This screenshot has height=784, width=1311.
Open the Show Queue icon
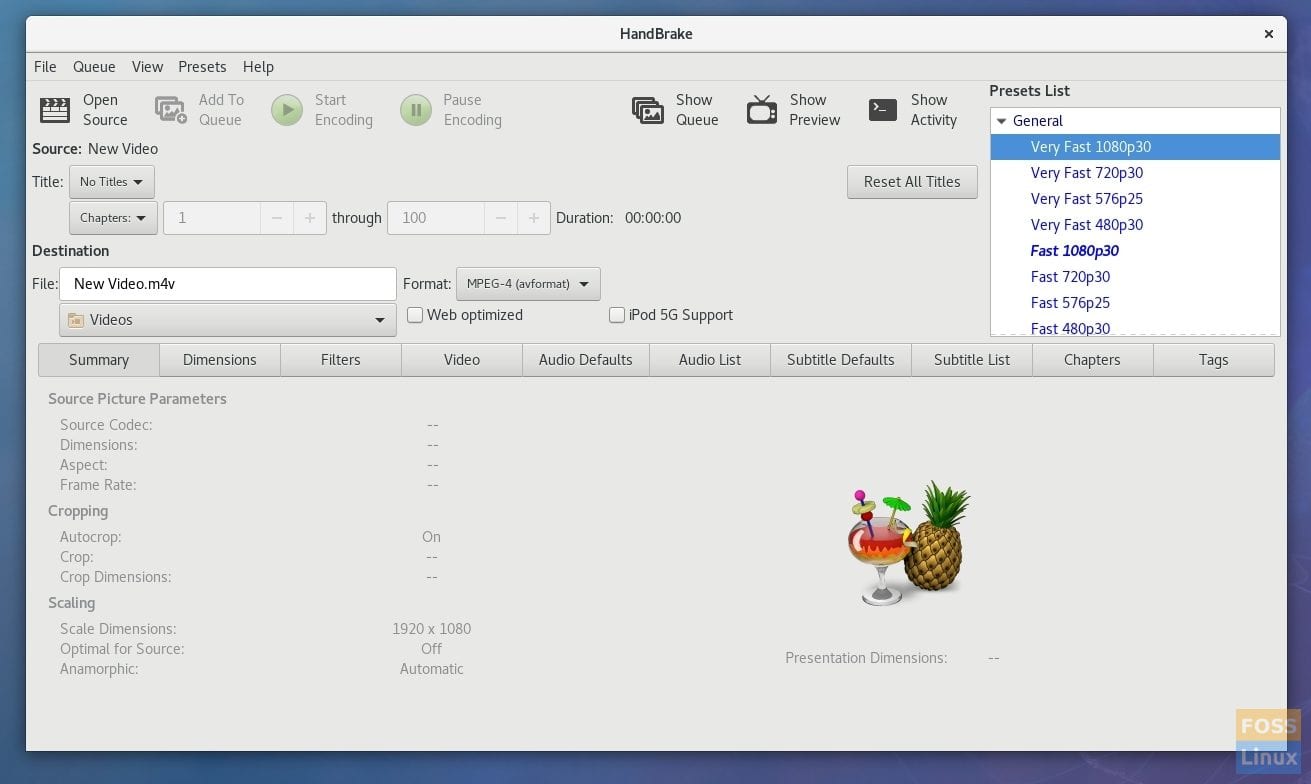(648, 110)
